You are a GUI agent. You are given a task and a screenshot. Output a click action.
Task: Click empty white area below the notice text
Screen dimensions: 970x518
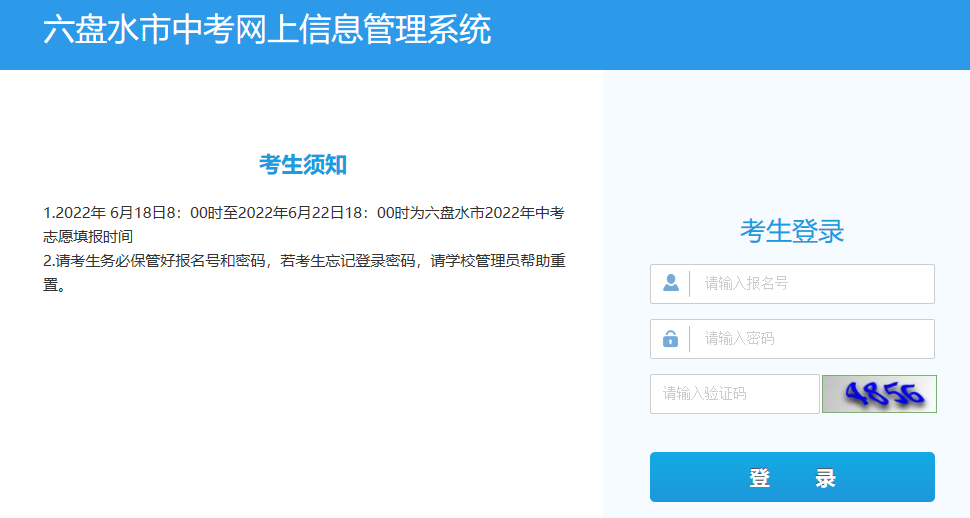300,400
